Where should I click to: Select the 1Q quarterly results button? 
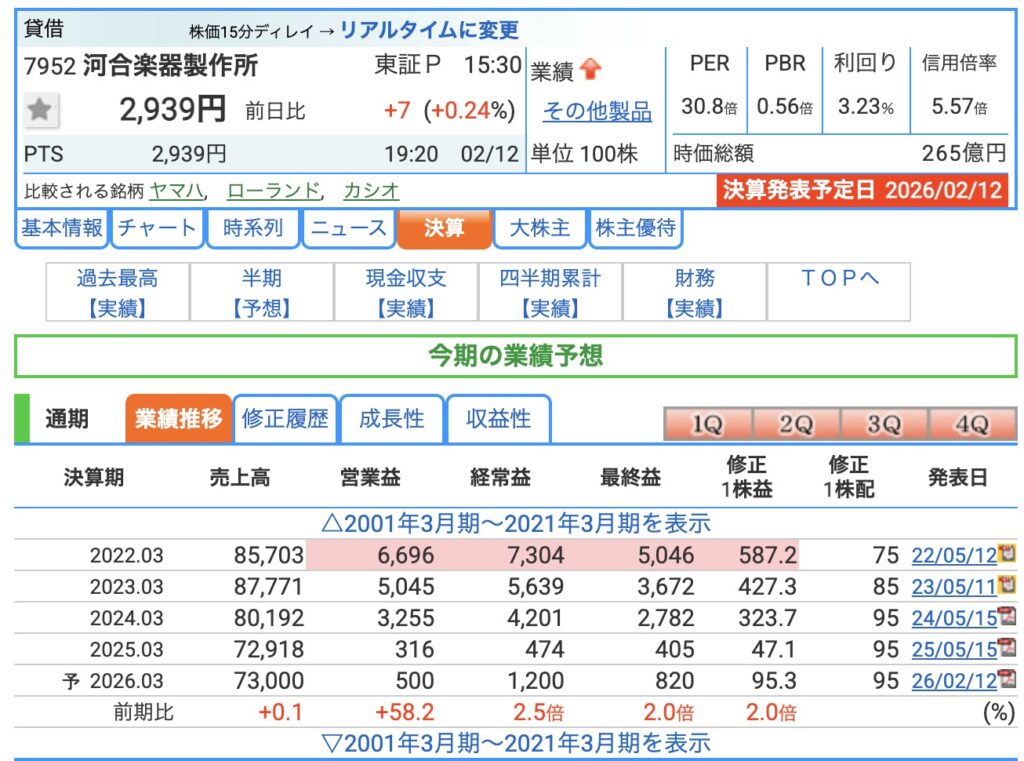coord(707,424)
